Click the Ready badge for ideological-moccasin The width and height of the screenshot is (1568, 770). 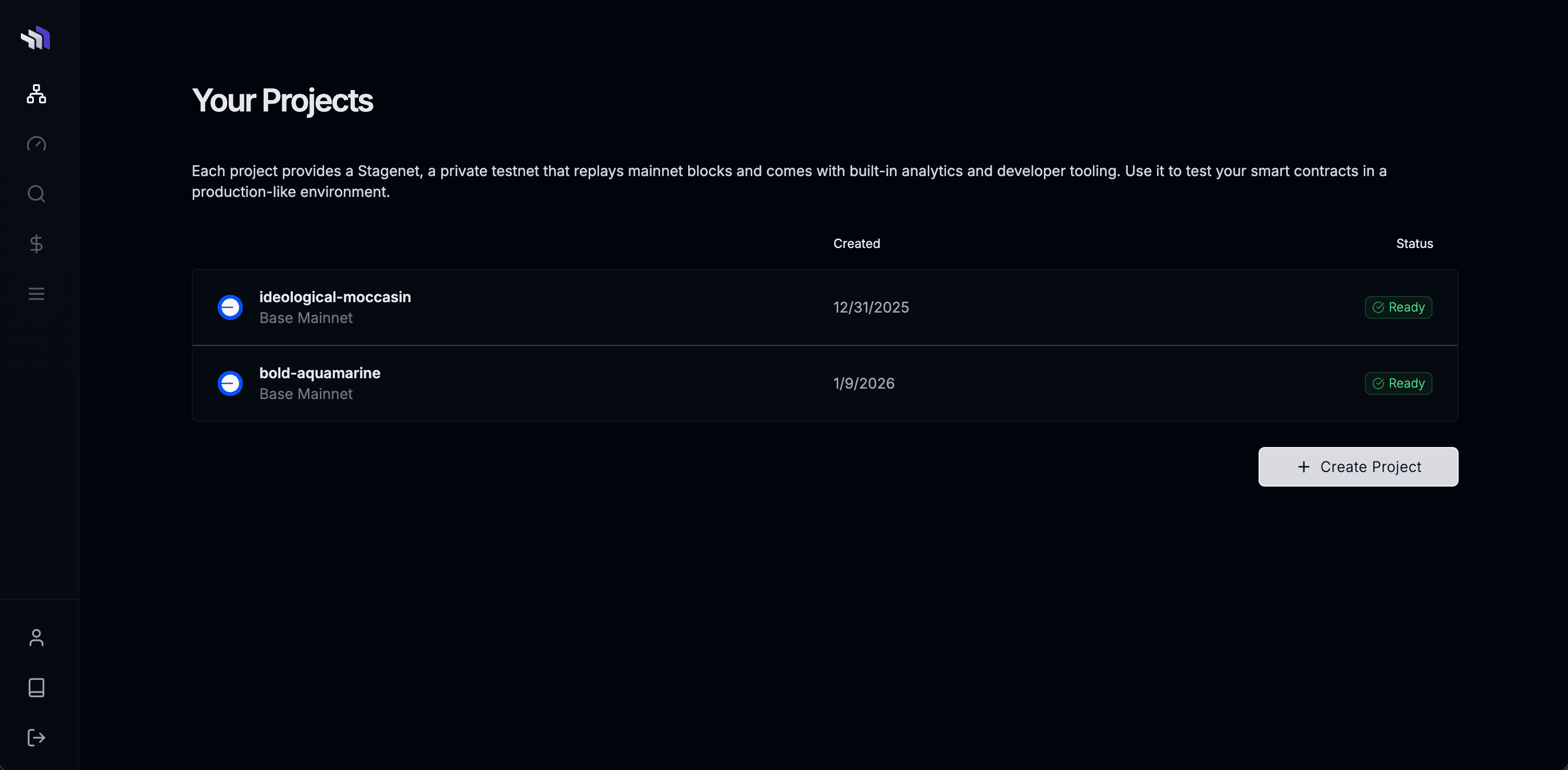(1398, 307)
